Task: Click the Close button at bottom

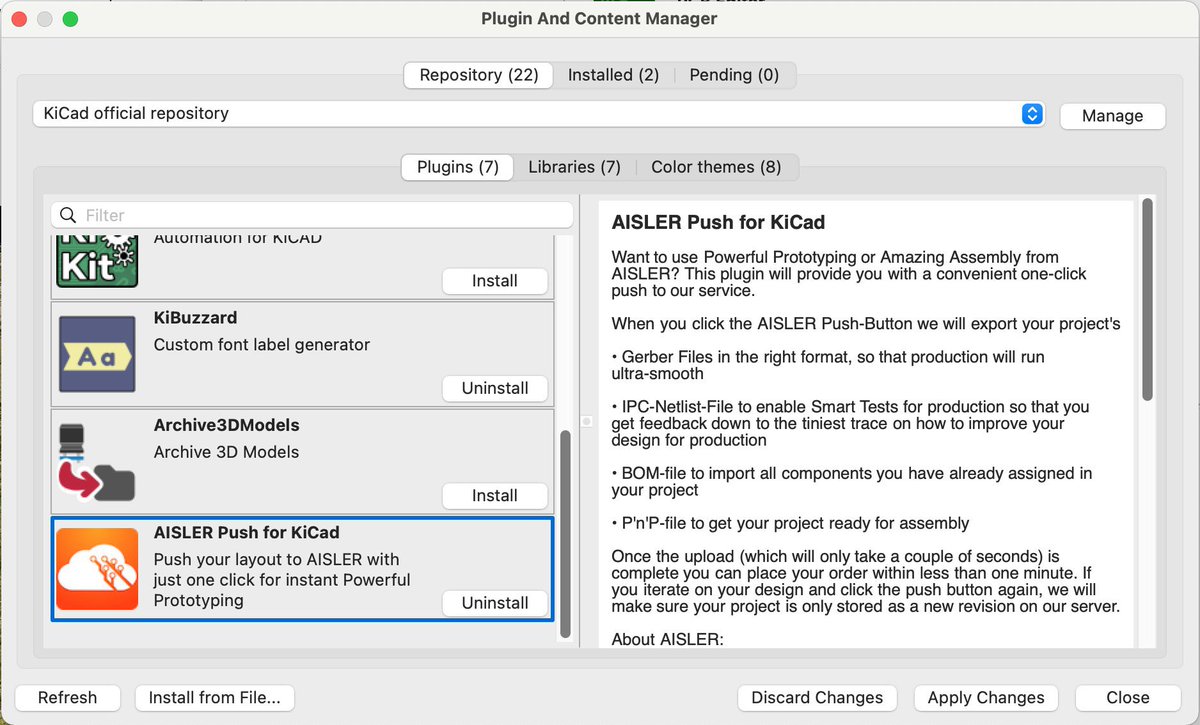Action: click(x=1128, y=698)
